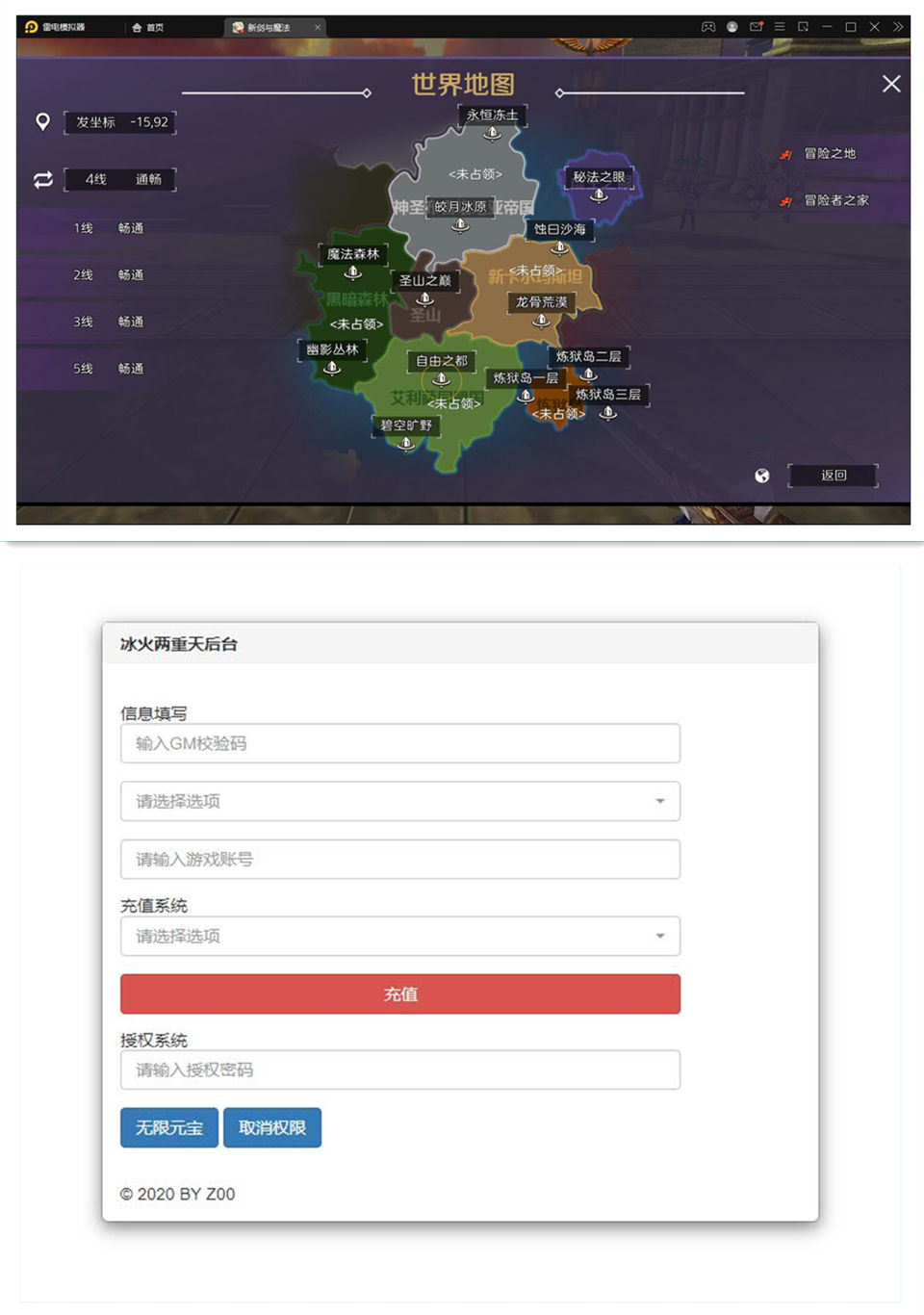This screenshot has height=1315, width=924.
Task: Click the globe icon beside 返回
Action: point(762,476)
